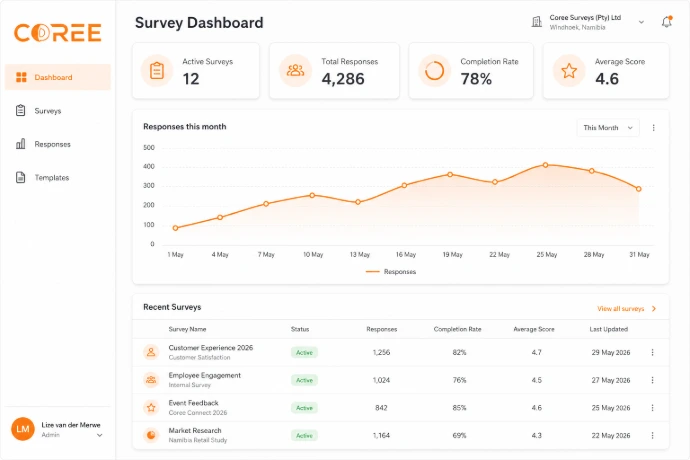
Task: Click the Active badge for Event Feedback
Action: pos(304,408)
